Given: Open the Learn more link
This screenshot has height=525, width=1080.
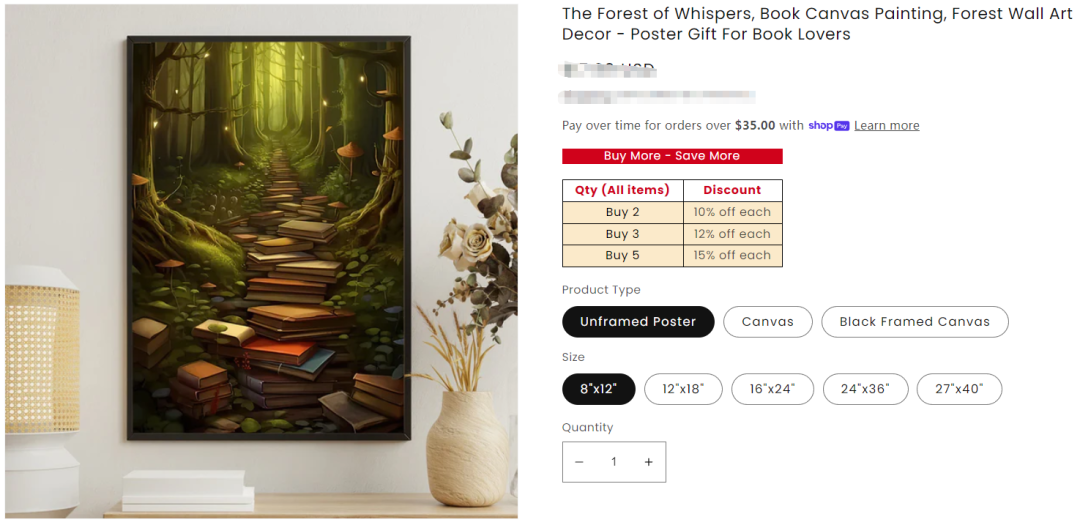Looking at the screenshot, I should coord(886,125).
